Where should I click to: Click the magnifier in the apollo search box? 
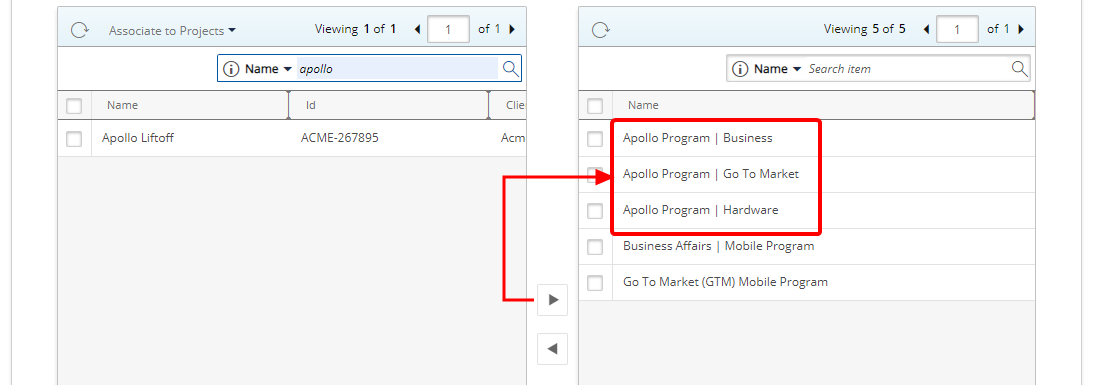click(x=510, y=68)
